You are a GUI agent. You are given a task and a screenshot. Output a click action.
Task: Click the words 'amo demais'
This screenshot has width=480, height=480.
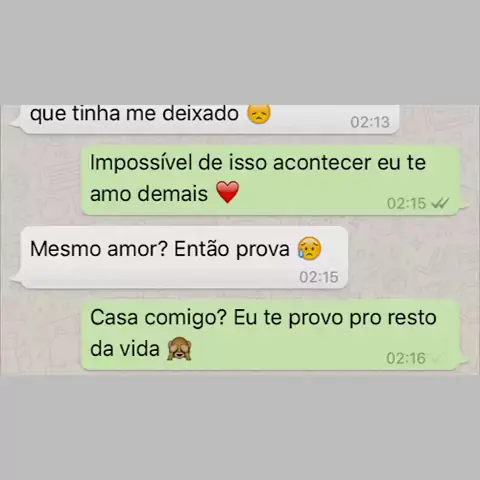click(149, 194)
